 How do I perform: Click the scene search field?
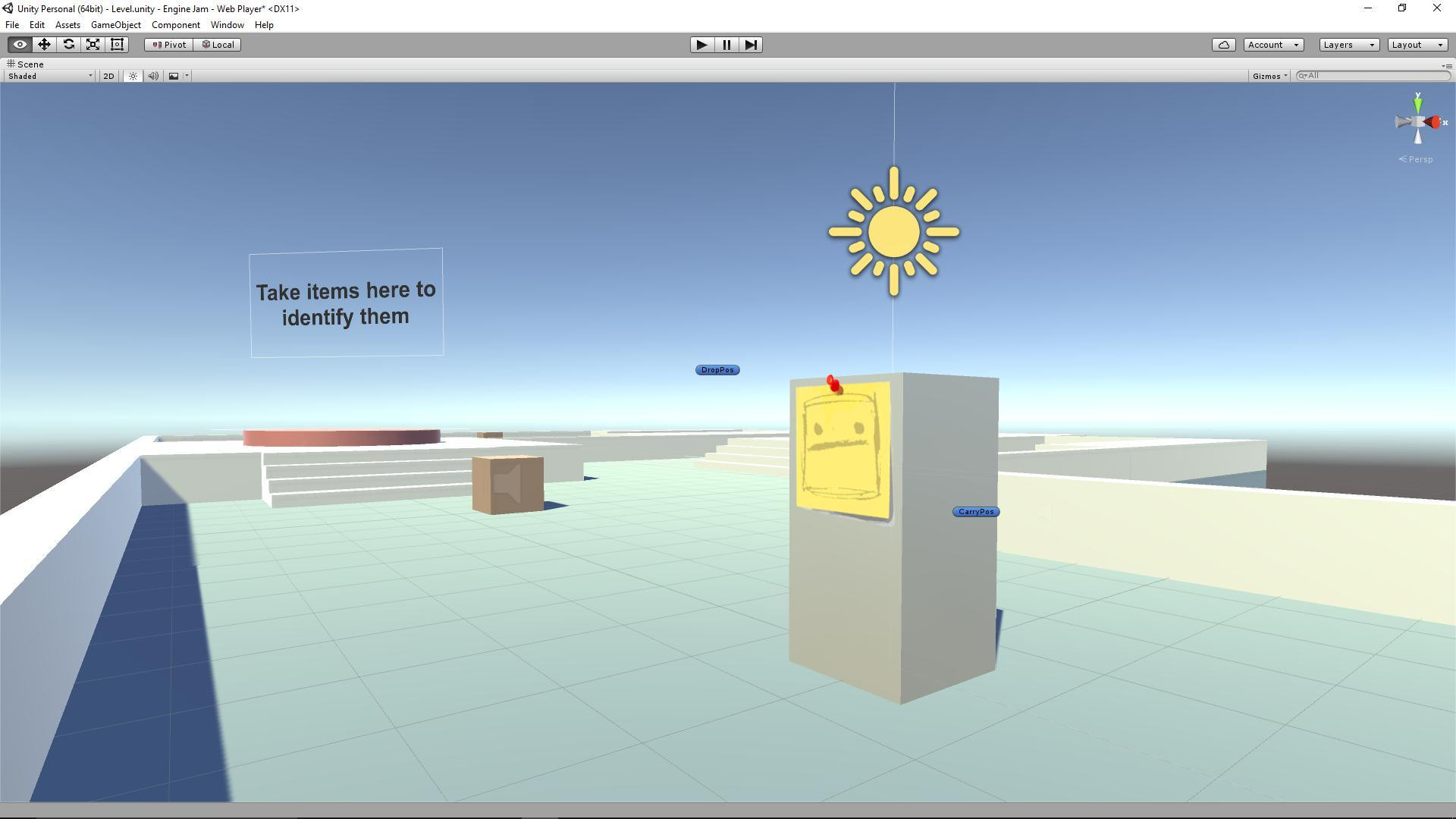1373,76
